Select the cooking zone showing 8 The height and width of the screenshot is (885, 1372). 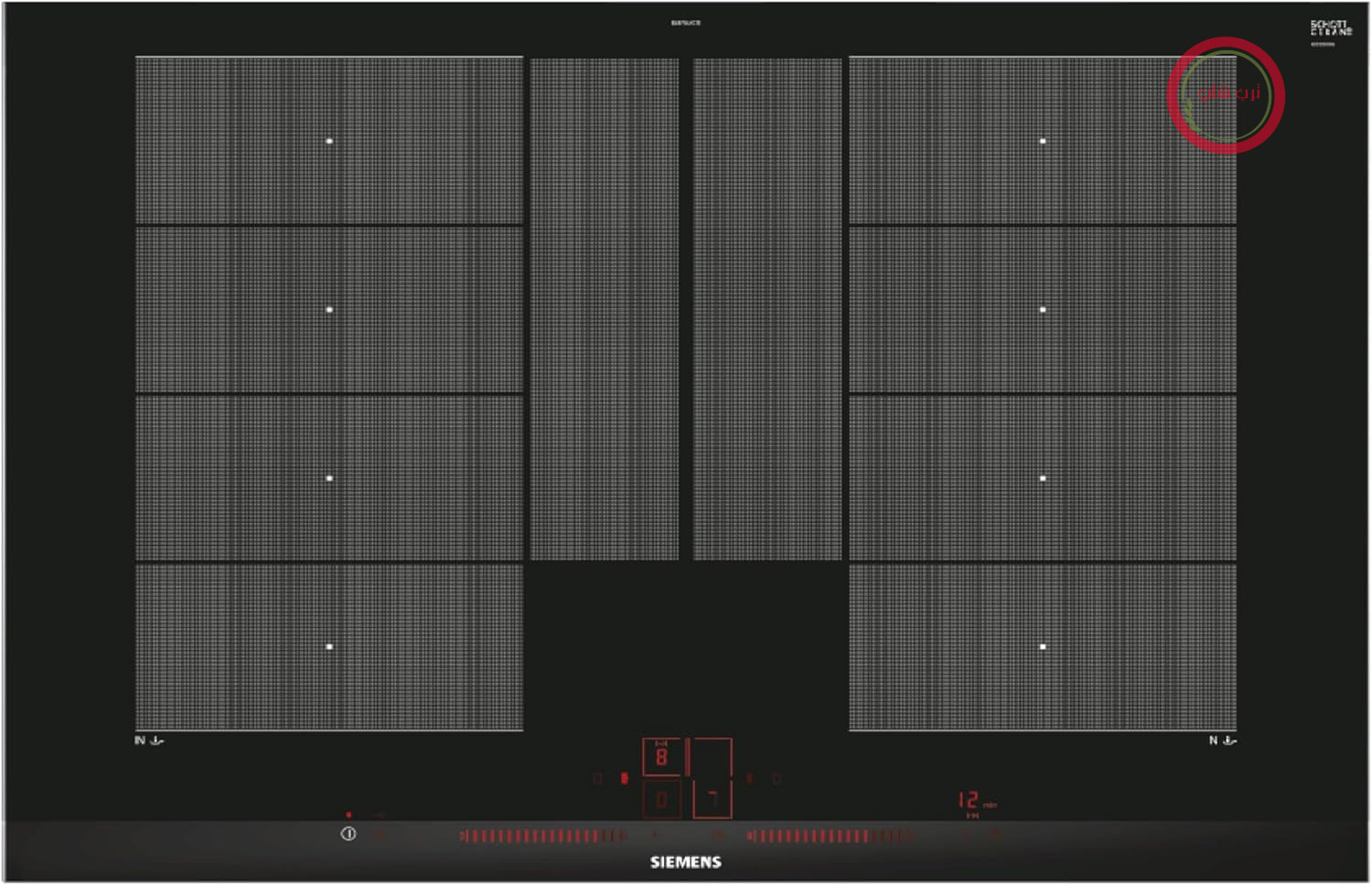661,757
